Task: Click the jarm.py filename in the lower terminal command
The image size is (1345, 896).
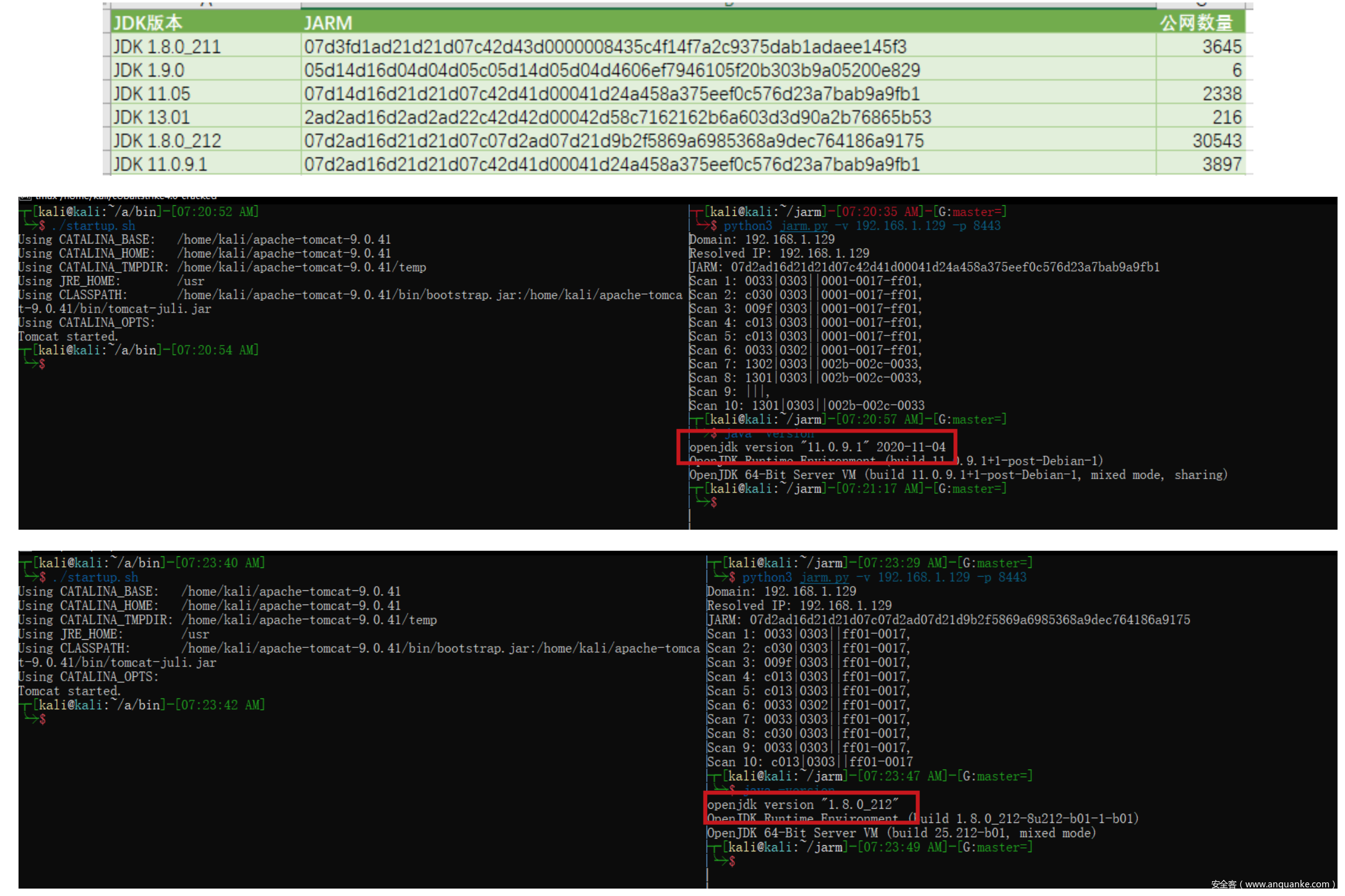Action: point(824,577)
